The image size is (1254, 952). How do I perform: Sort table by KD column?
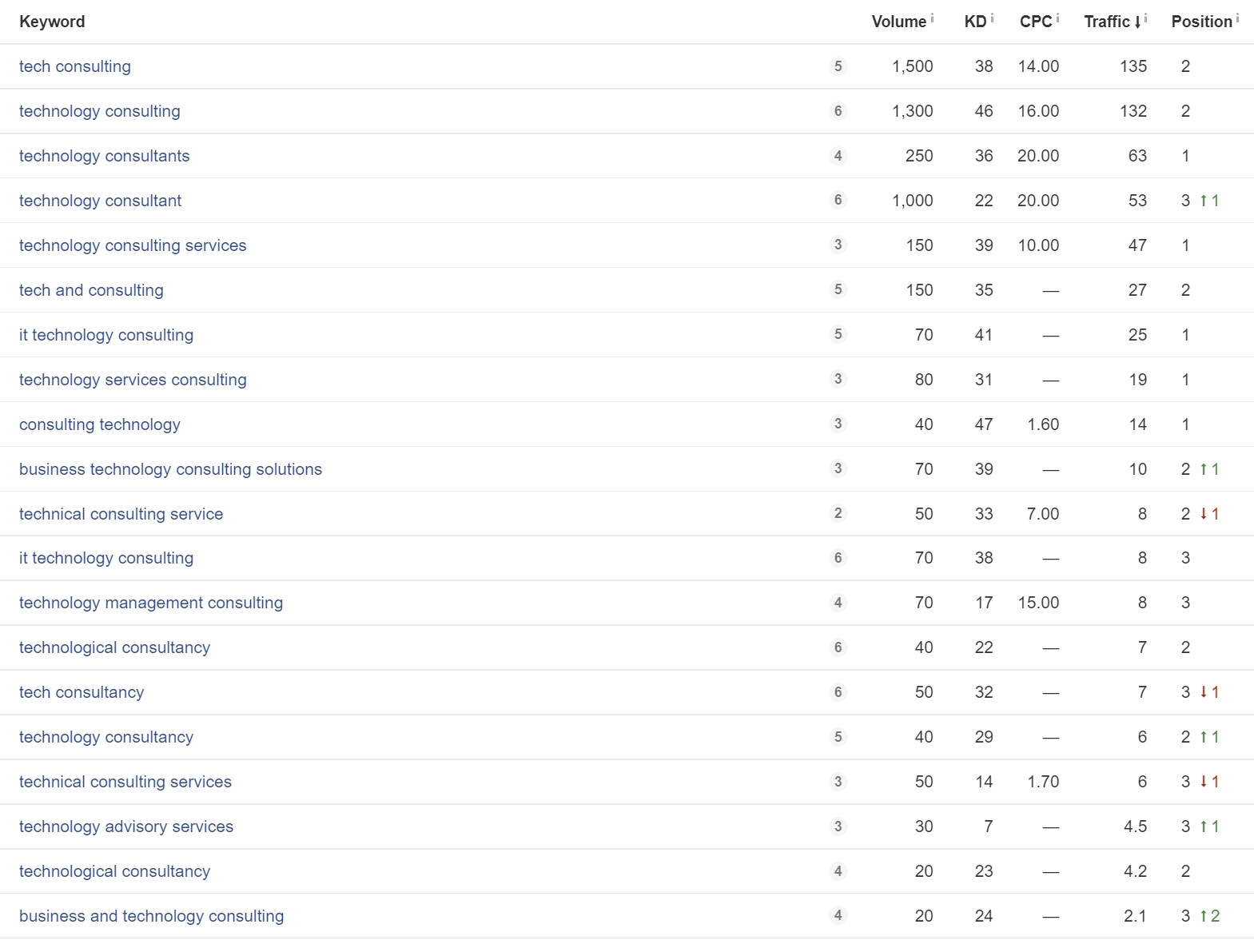click(x=975, y=22)
